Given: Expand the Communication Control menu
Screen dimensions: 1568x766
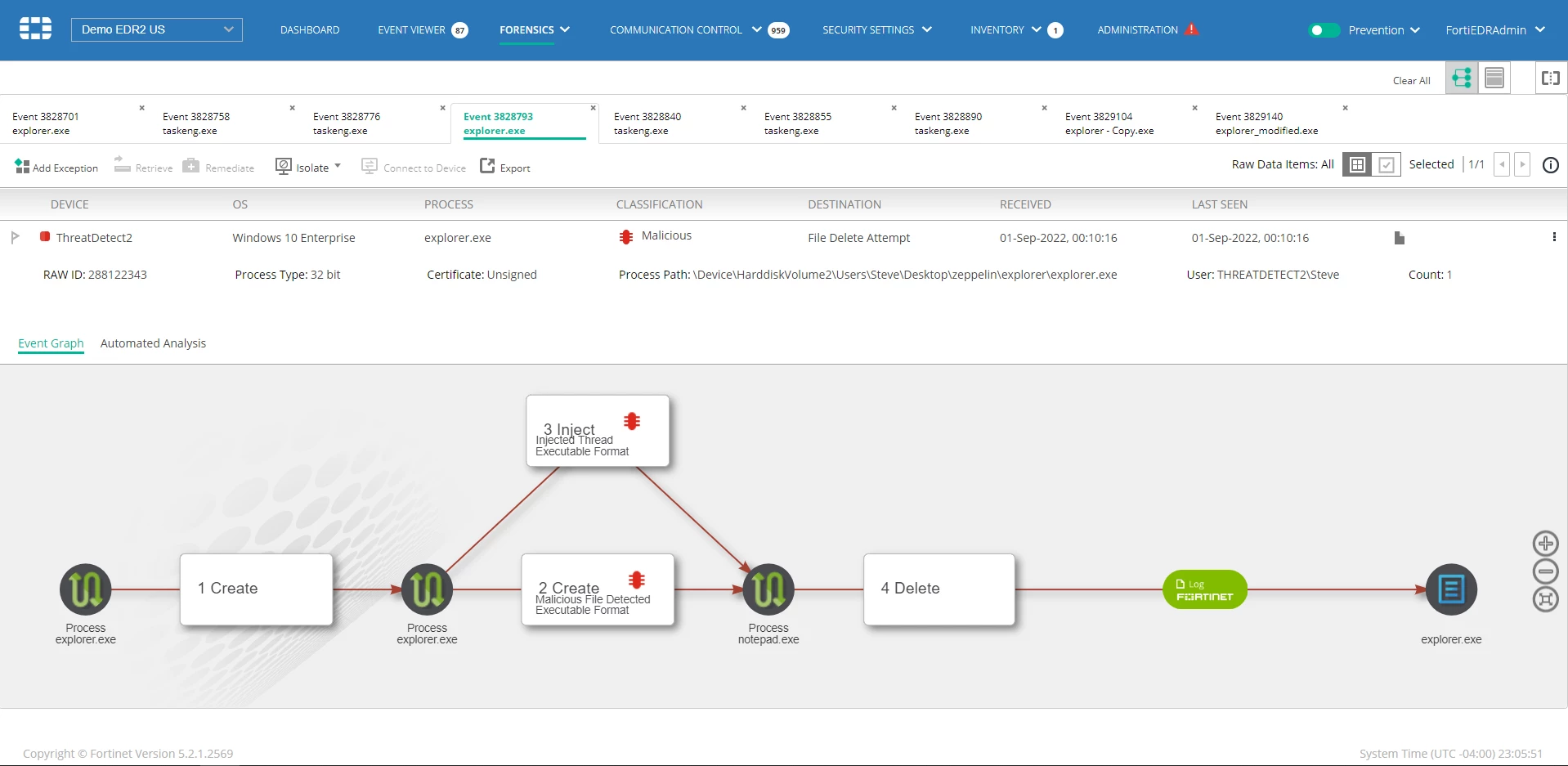Looking at the screenshot, I should (685, 30).
